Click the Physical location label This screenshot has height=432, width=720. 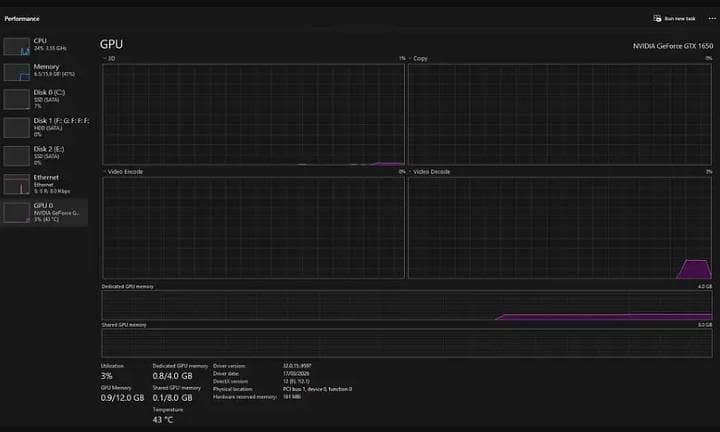click(233, 389)
